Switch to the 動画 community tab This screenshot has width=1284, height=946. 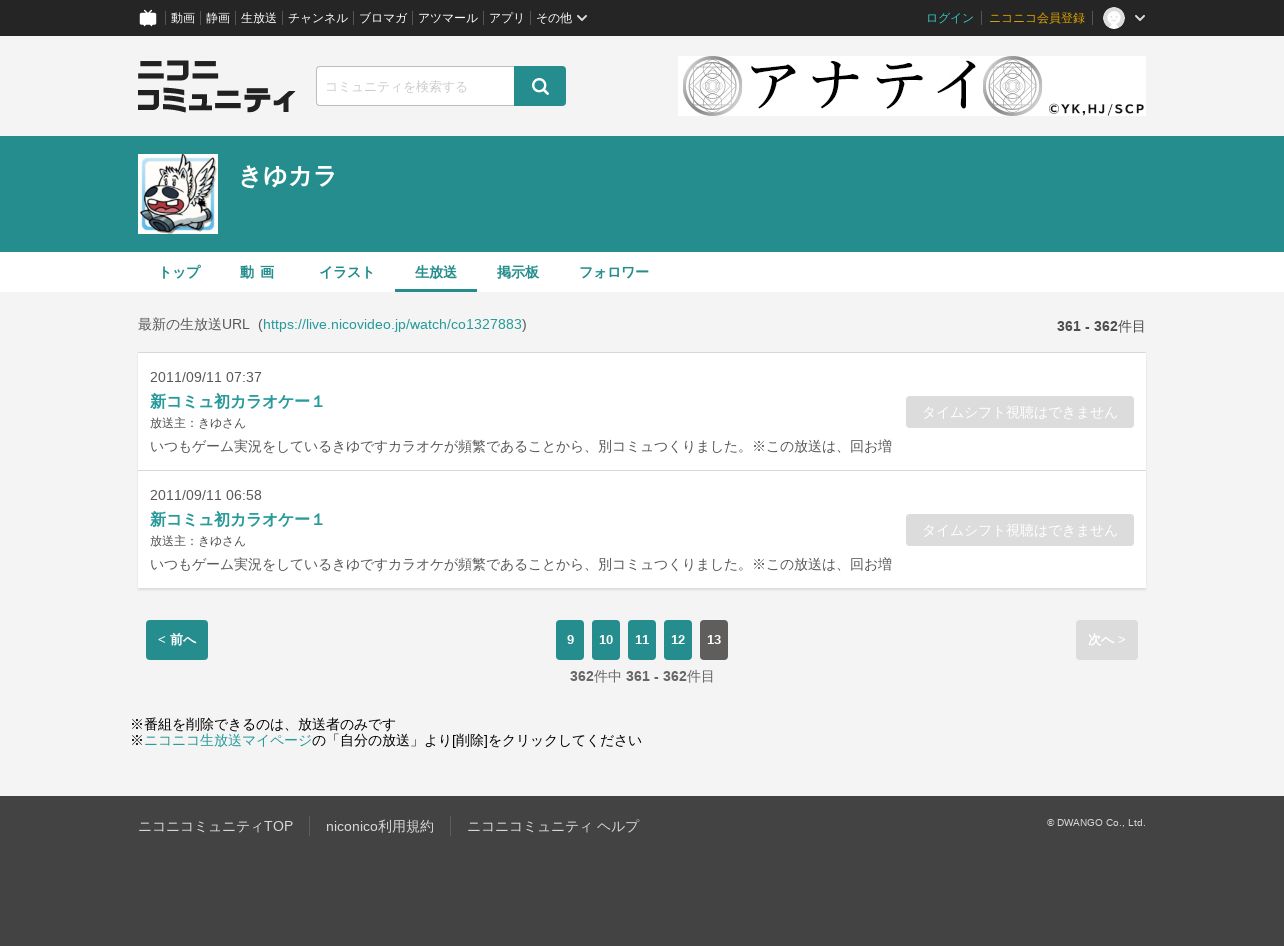point(257,272)
